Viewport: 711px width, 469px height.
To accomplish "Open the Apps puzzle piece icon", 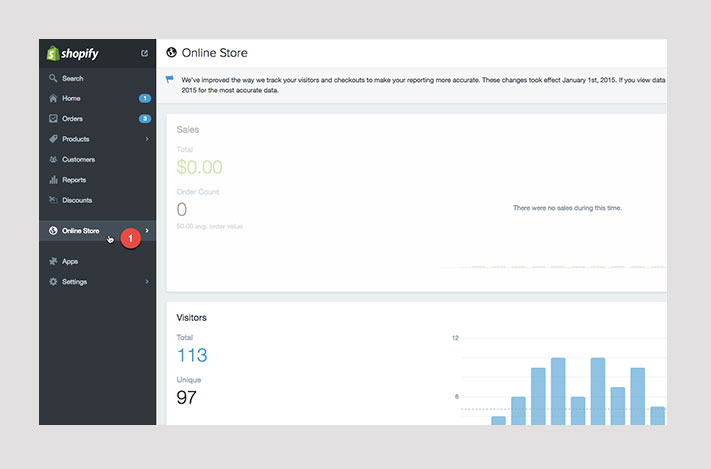I will [x=52, y=261].
